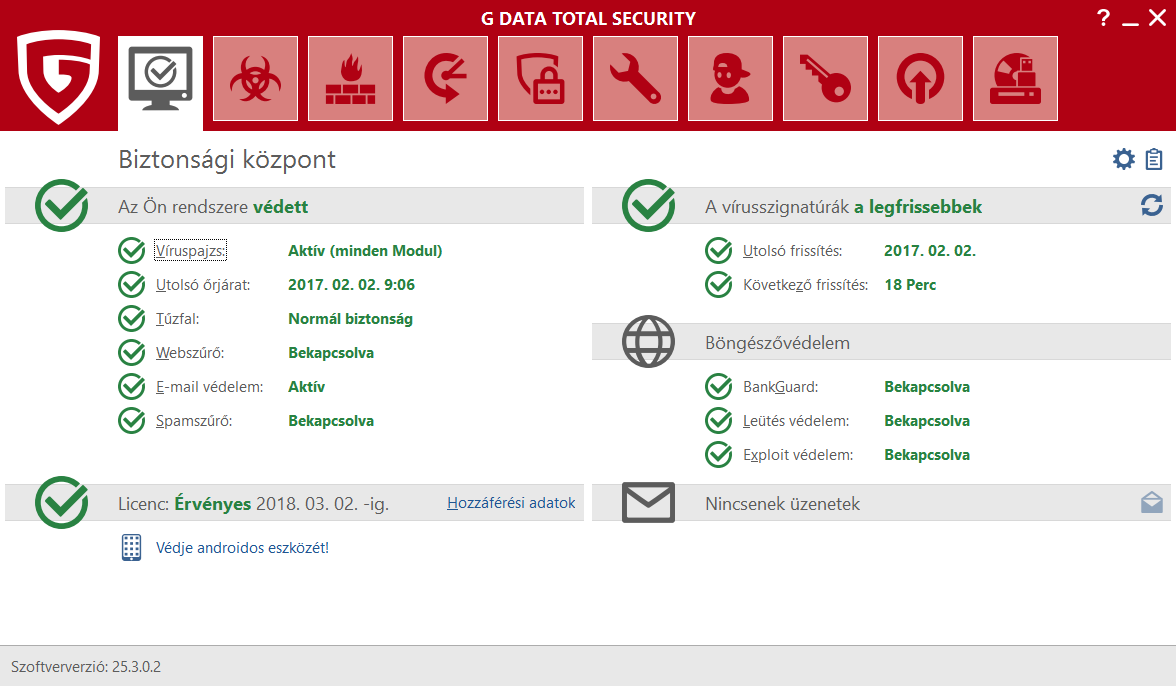Click the Biztonsági központ heading

click(x=226, y=160)
